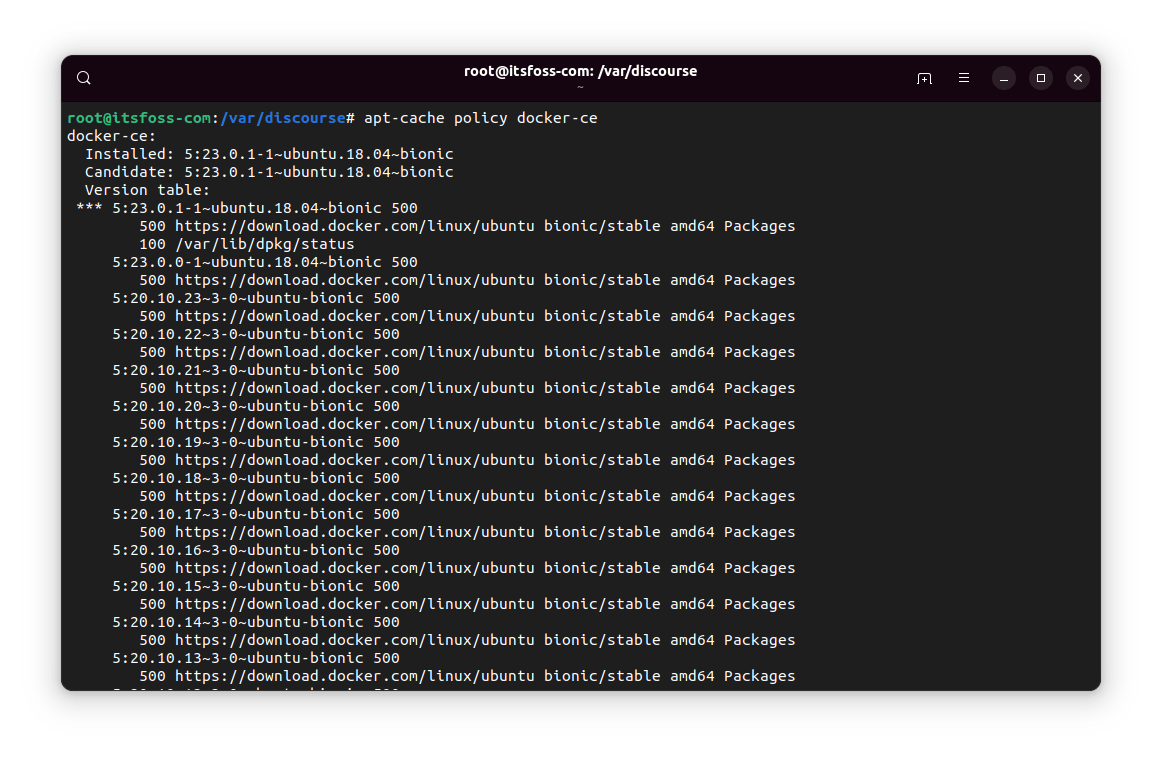The width and height of the screenshot is (1162, 758).
Task: Close the terminal window
Action: click(1077, 78)
